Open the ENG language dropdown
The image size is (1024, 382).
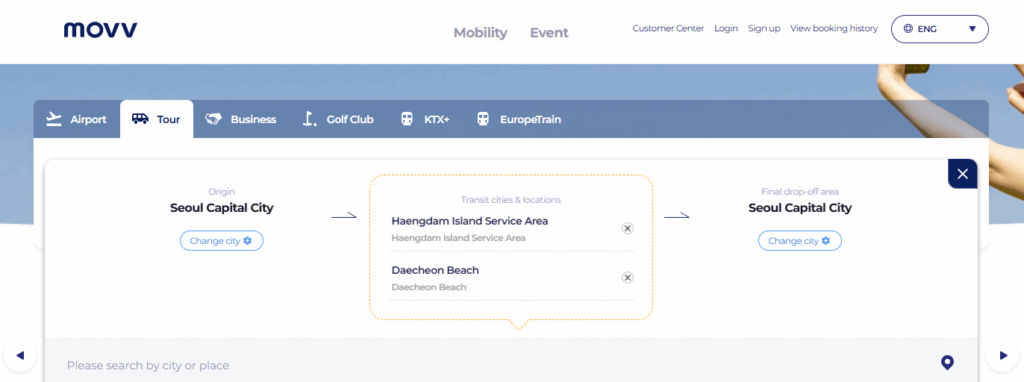(940, 29)
